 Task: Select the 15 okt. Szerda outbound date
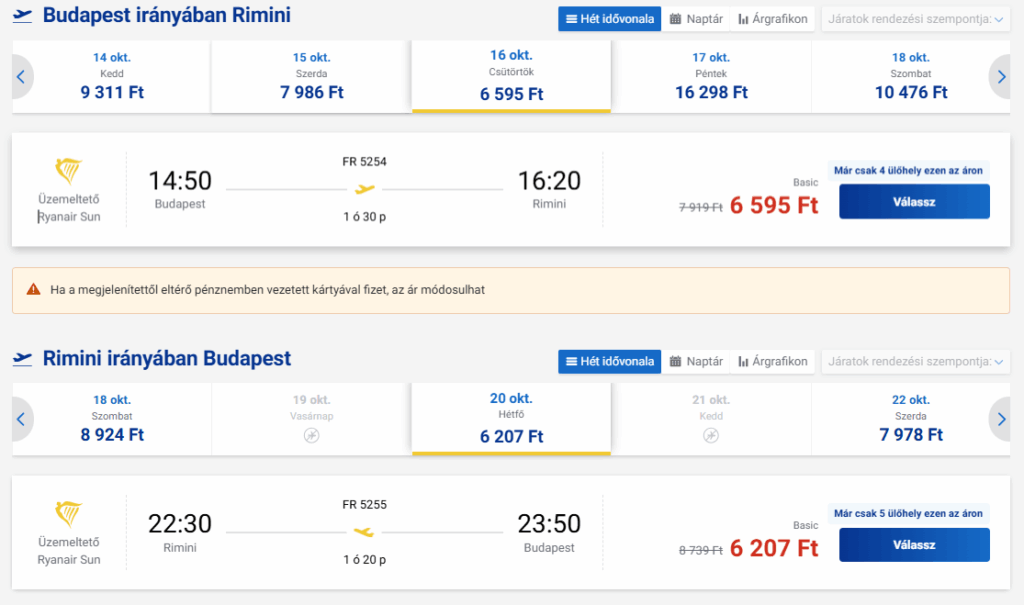click(311, 76)
